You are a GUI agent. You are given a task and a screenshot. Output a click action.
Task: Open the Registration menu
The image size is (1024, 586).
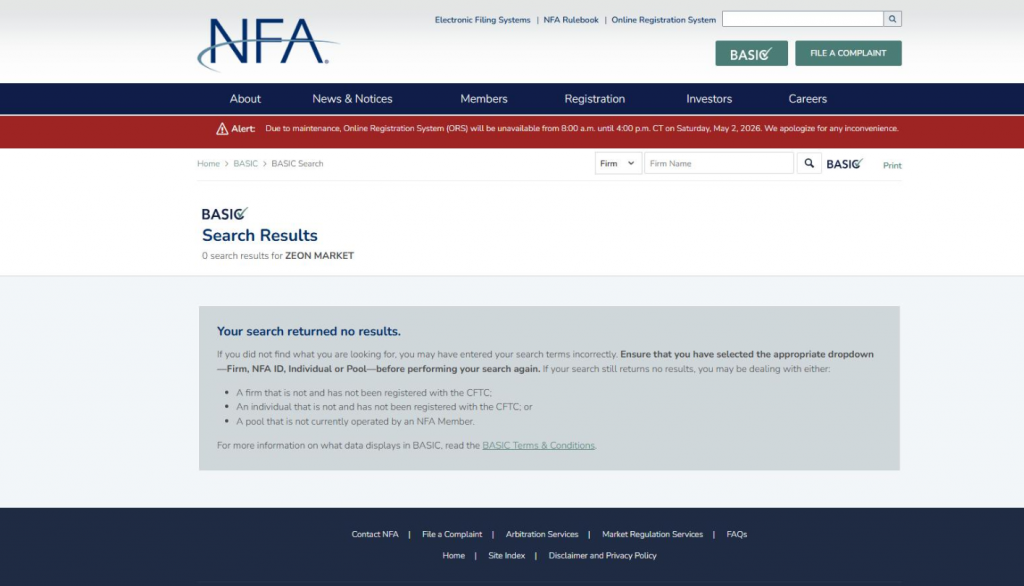click(594, 99)
